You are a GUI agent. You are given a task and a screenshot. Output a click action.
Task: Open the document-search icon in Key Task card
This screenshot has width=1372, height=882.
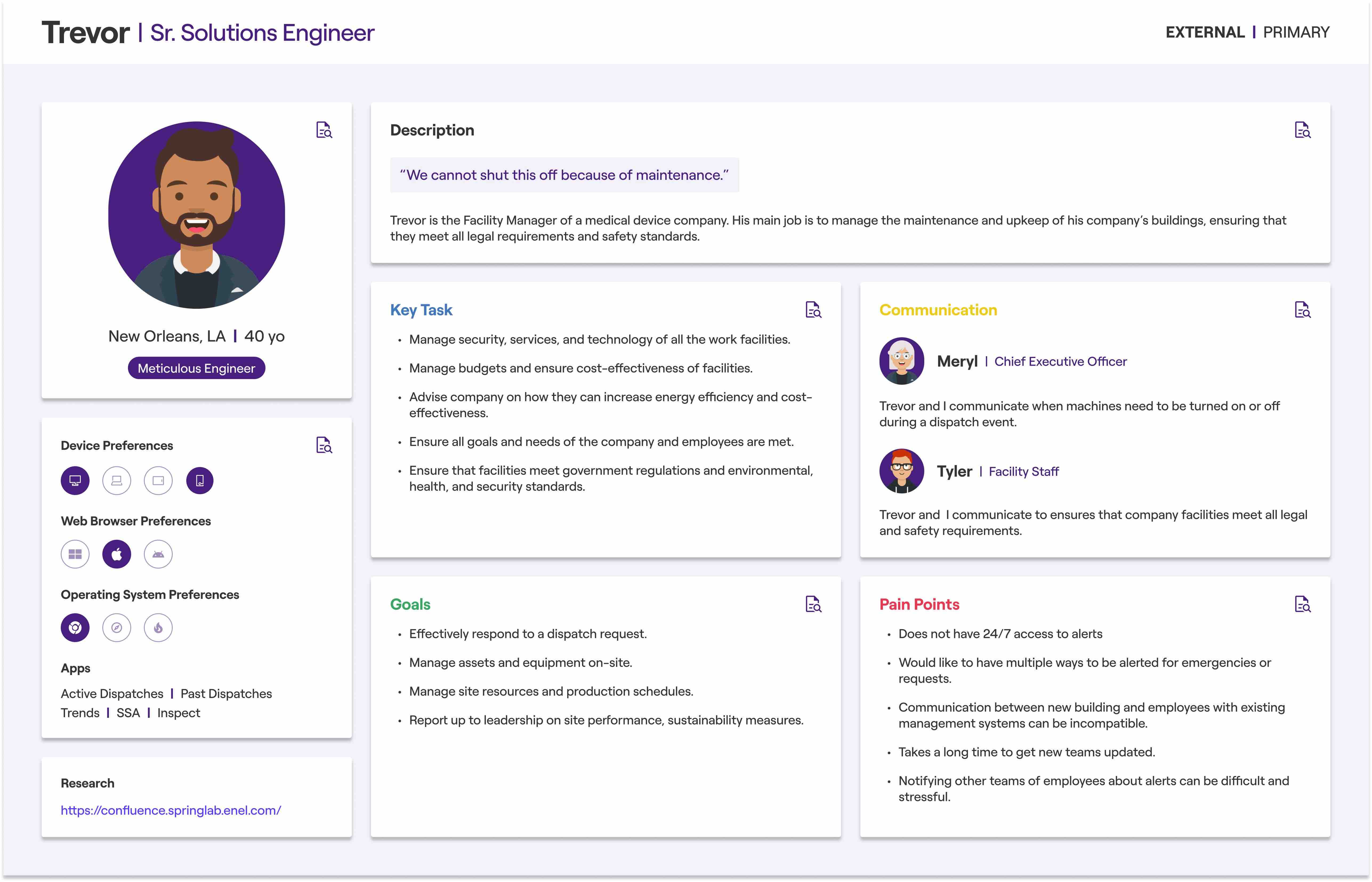pyautogui.click(x=813, y=310)
